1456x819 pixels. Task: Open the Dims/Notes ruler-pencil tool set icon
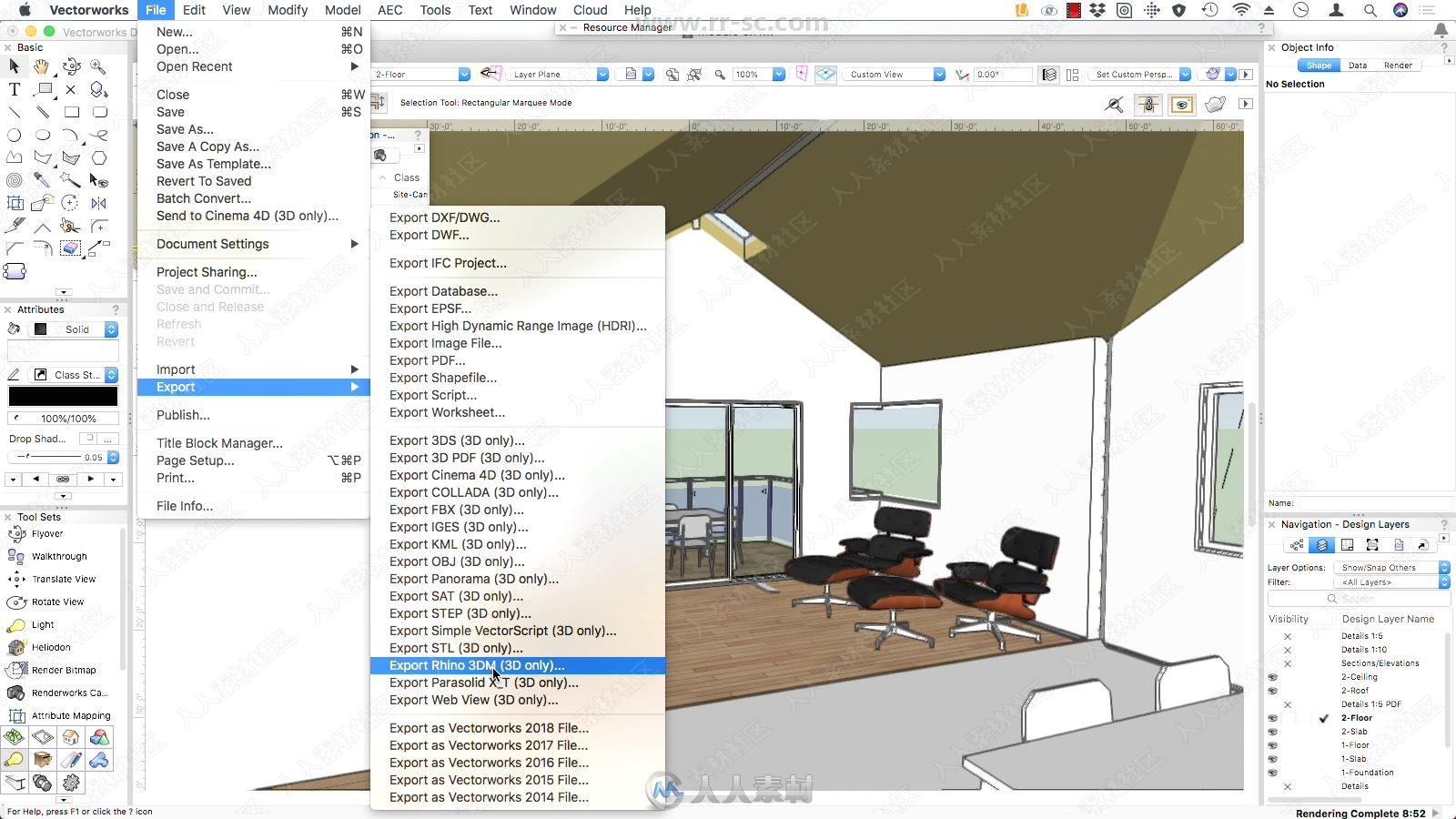coord(71,760)
